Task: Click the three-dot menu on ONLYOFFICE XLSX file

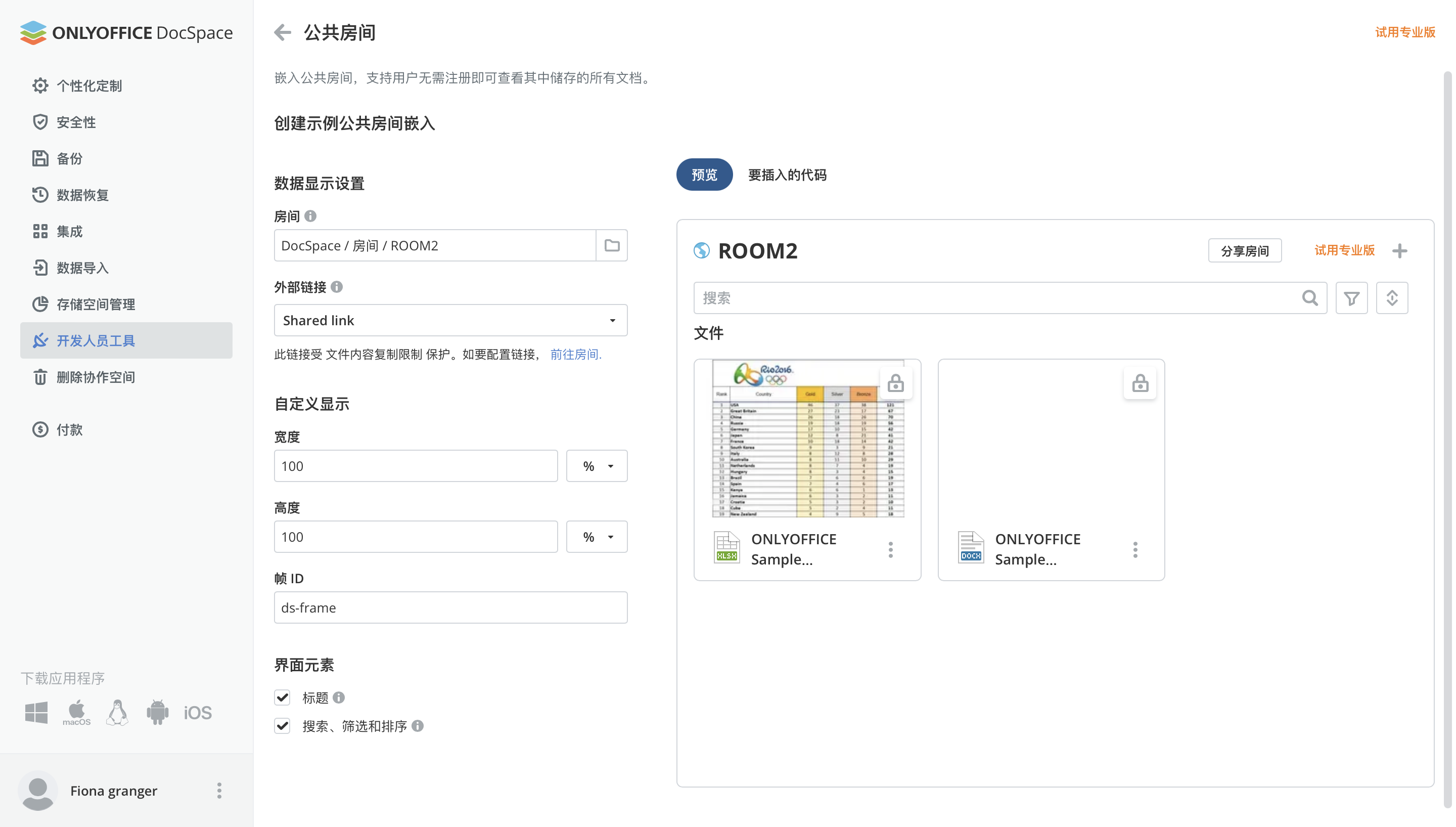Action: click(893, 549)
